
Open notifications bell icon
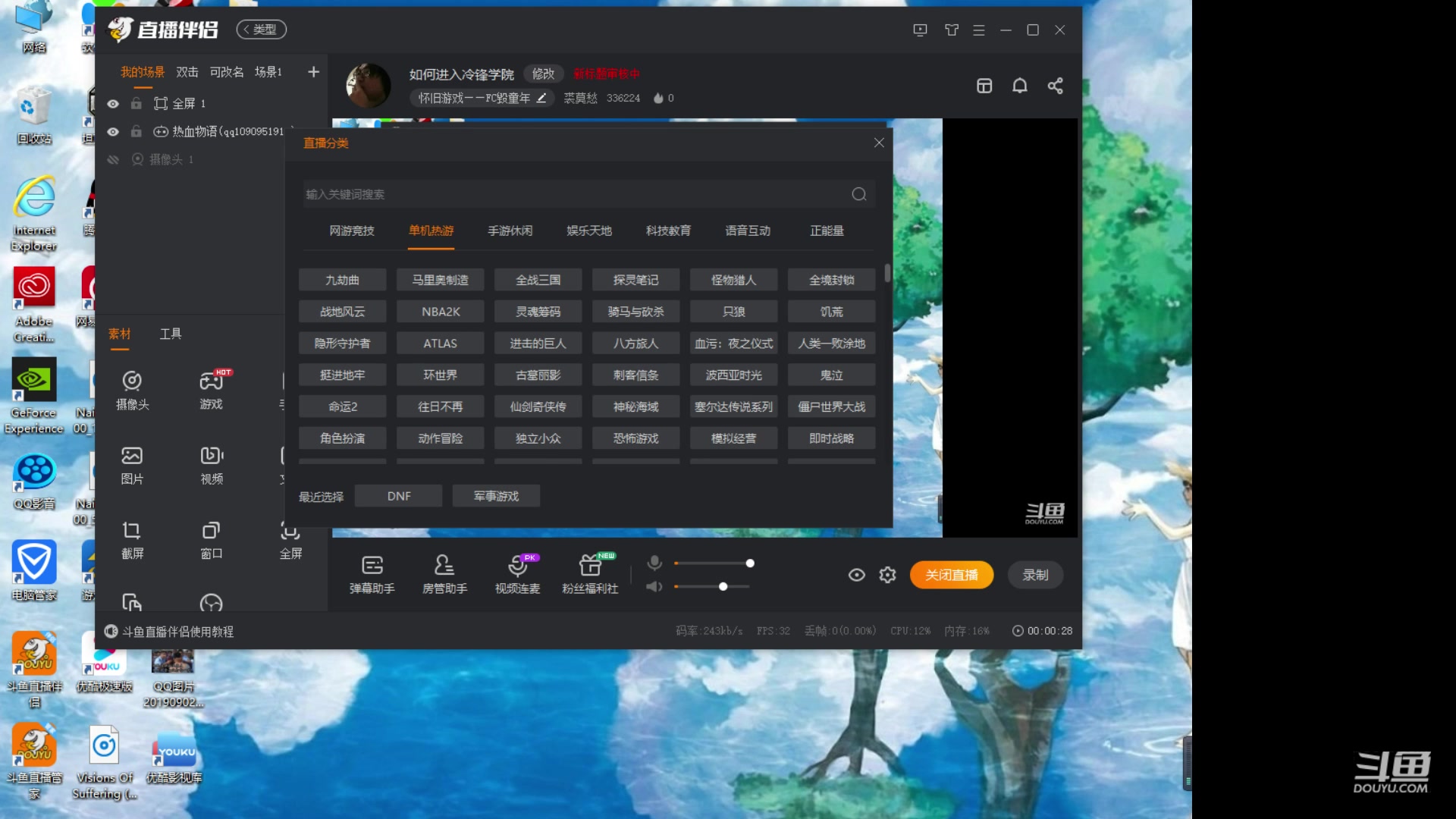pyautogui.click(x=1020, y=86)
